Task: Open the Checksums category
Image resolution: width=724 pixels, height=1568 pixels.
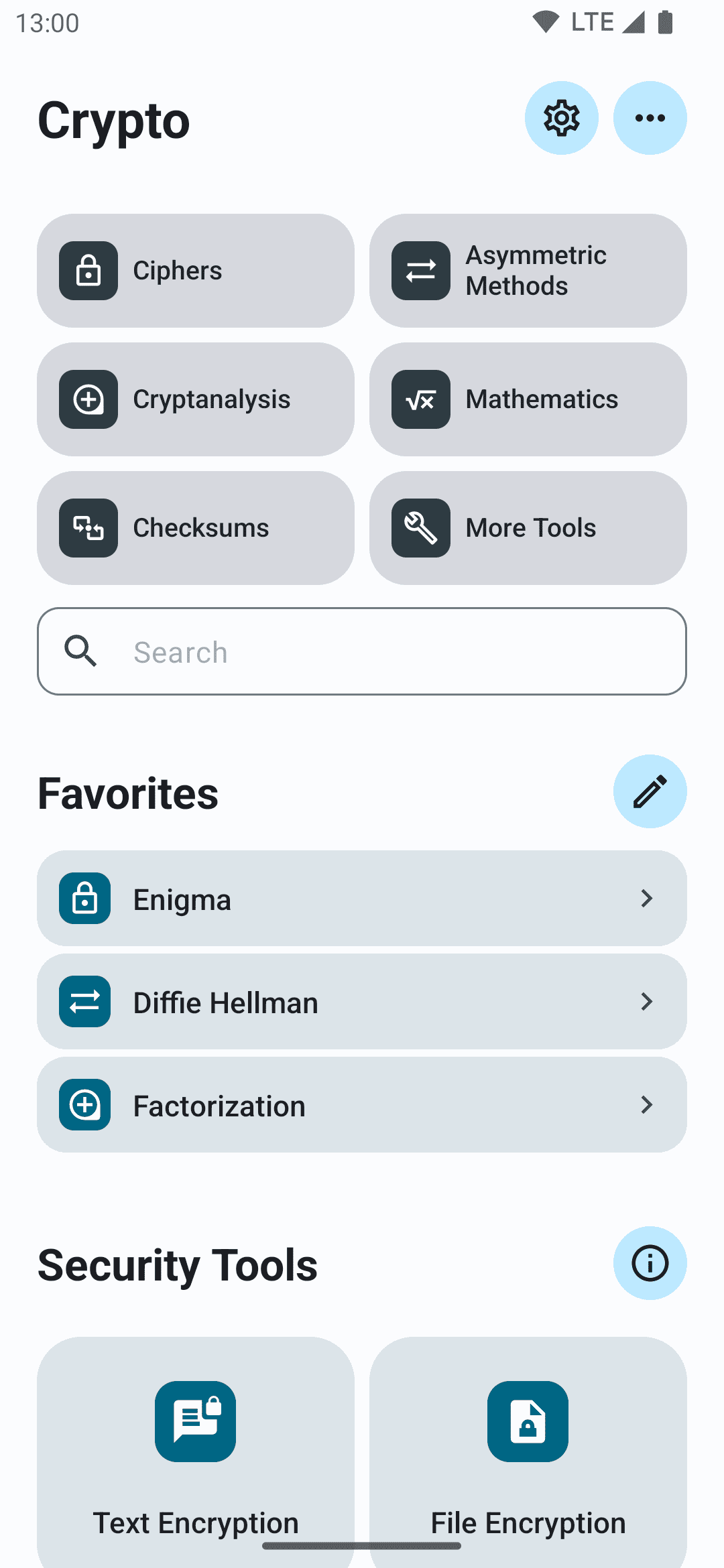Action: 195,528
